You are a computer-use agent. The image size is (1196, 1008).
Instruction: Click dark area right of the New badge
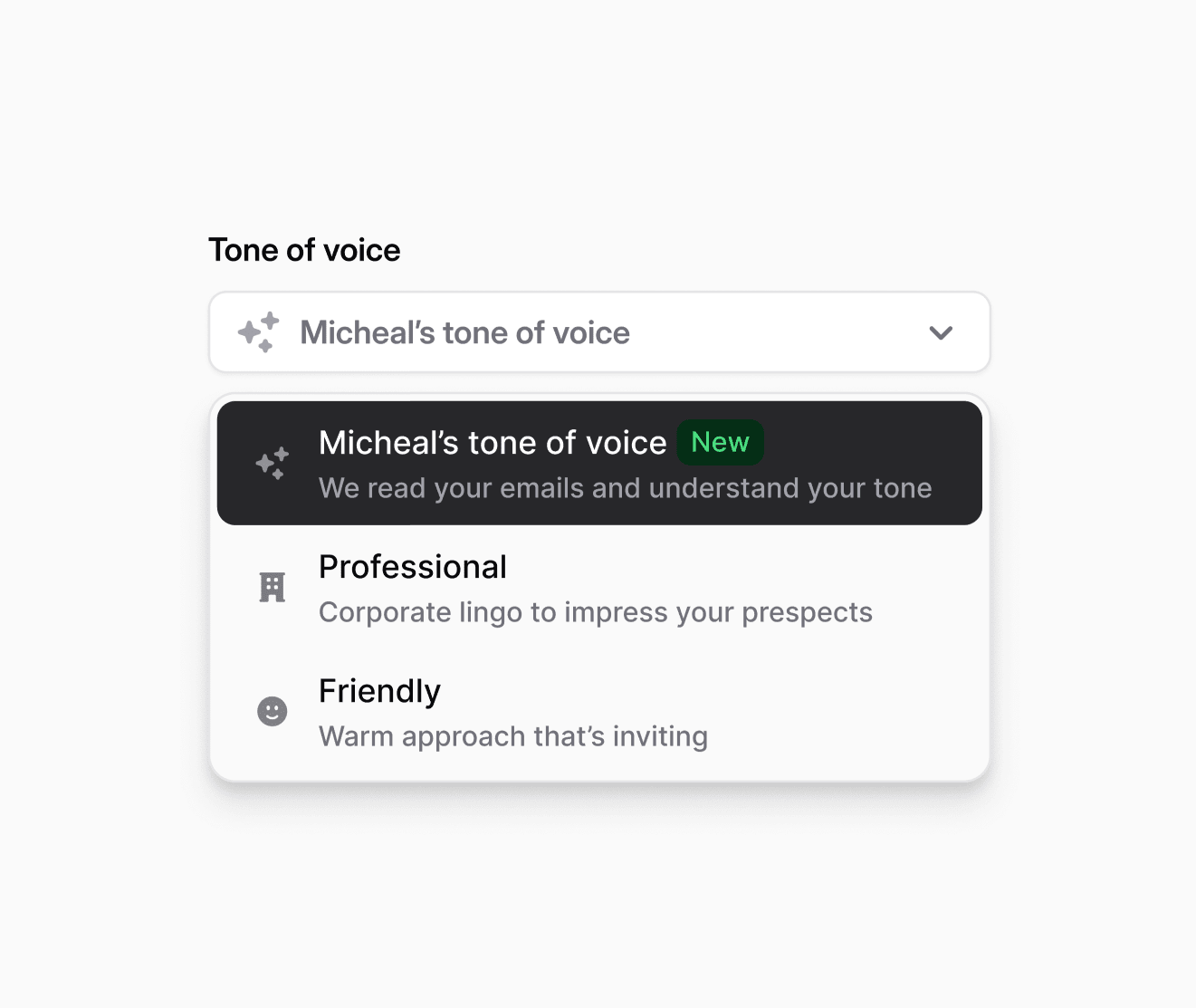pos(869,443)
